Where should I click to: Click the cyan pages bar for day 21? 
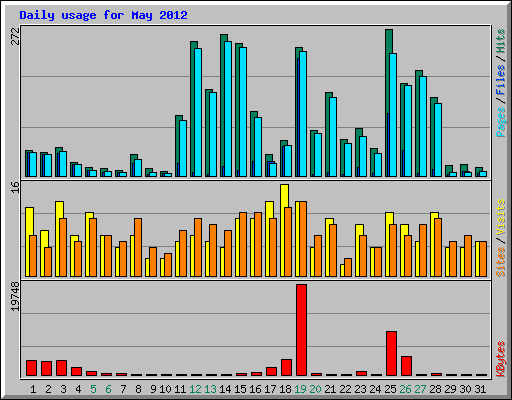[333, 137]
